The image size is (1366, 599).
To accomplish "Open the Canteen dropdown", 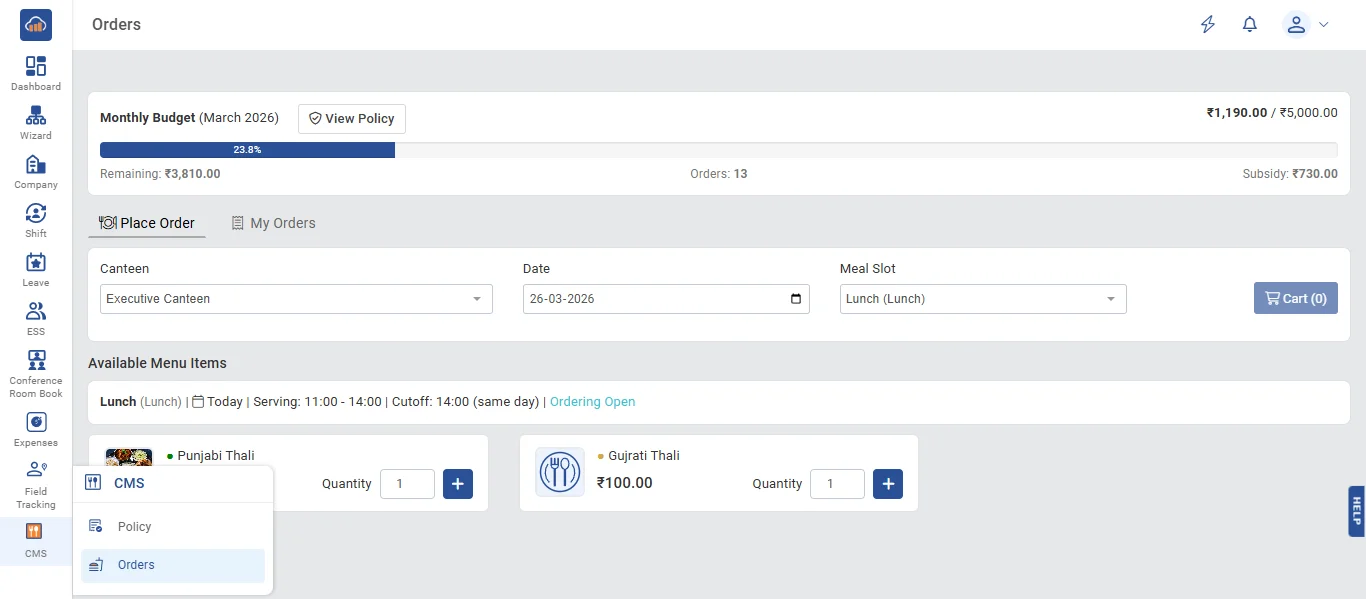I will pyautogui.click(x=296, y=299).
